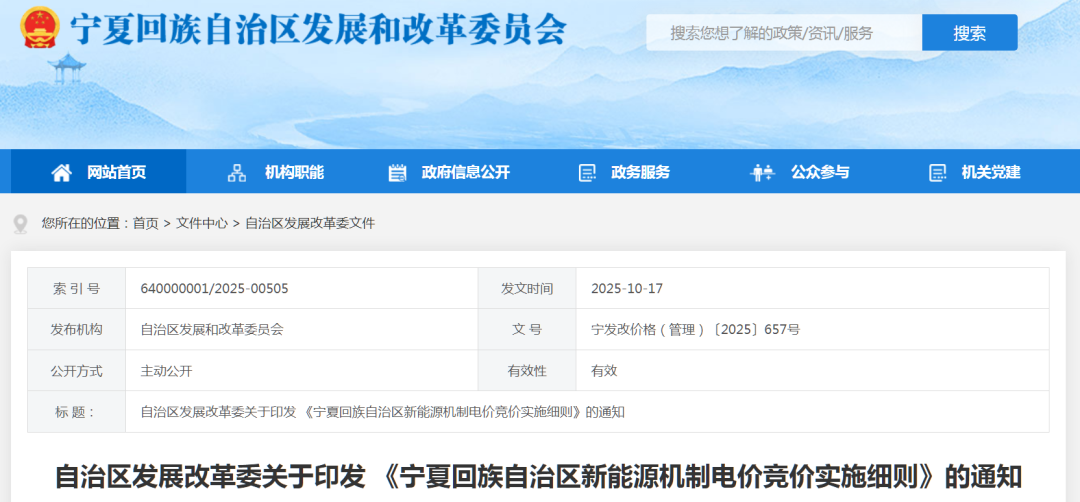This screenshot has height=502, width=1080.
Task: Follow the 首页 breadcrumb link
Action: pyautogui.click(x=145, y=224)
